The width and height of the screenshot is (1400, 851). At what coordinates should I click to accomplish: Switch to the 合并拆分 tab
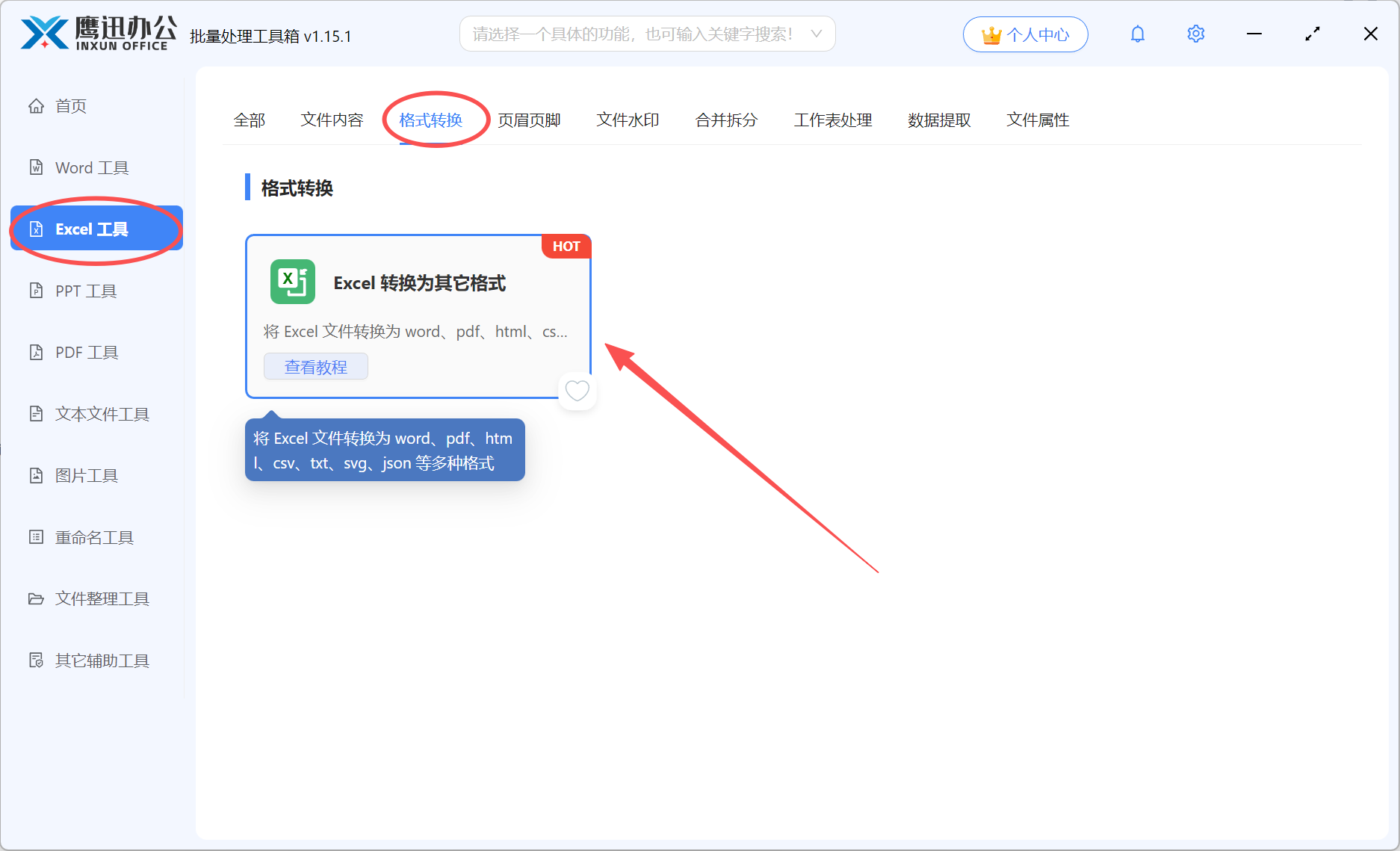tap(726, 120)
